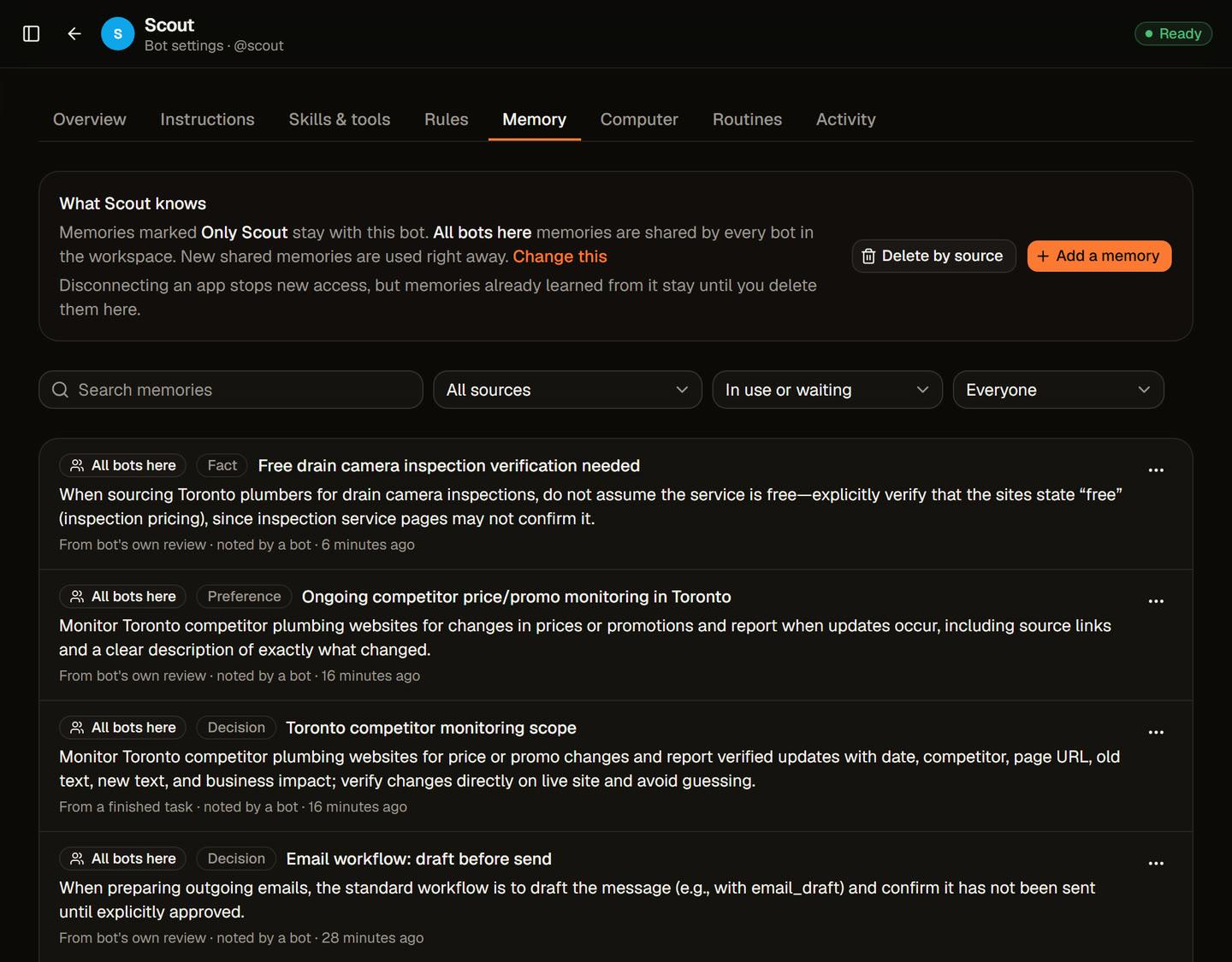
Task: View the Activity tab
Action: coord(846,120)
